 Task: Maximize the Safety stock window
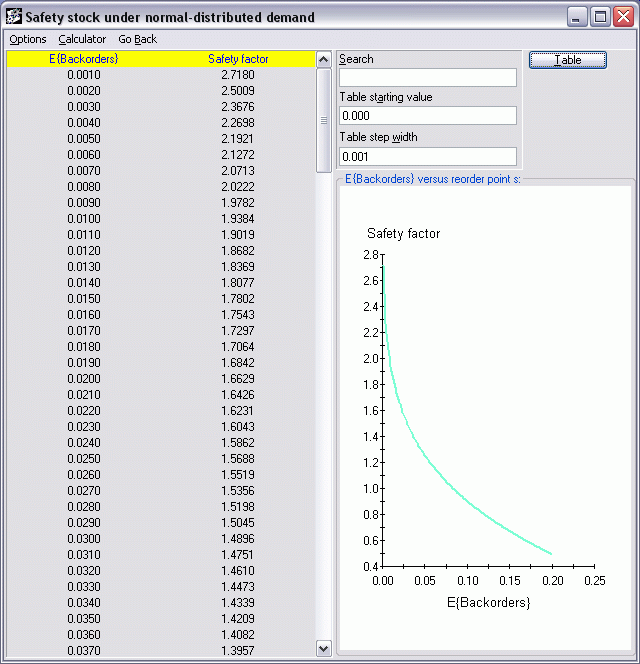(x=600, y=17)
